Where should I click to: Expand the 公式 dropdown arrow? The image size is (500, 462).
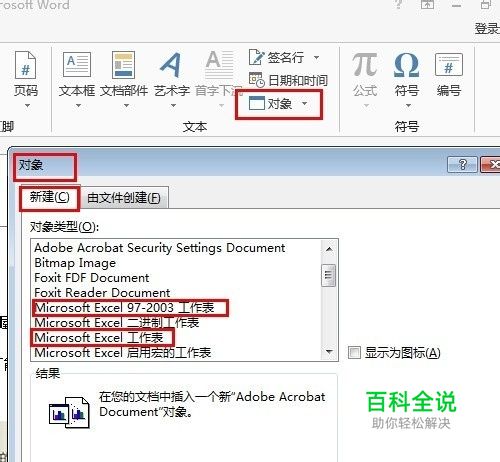point(366,106)
